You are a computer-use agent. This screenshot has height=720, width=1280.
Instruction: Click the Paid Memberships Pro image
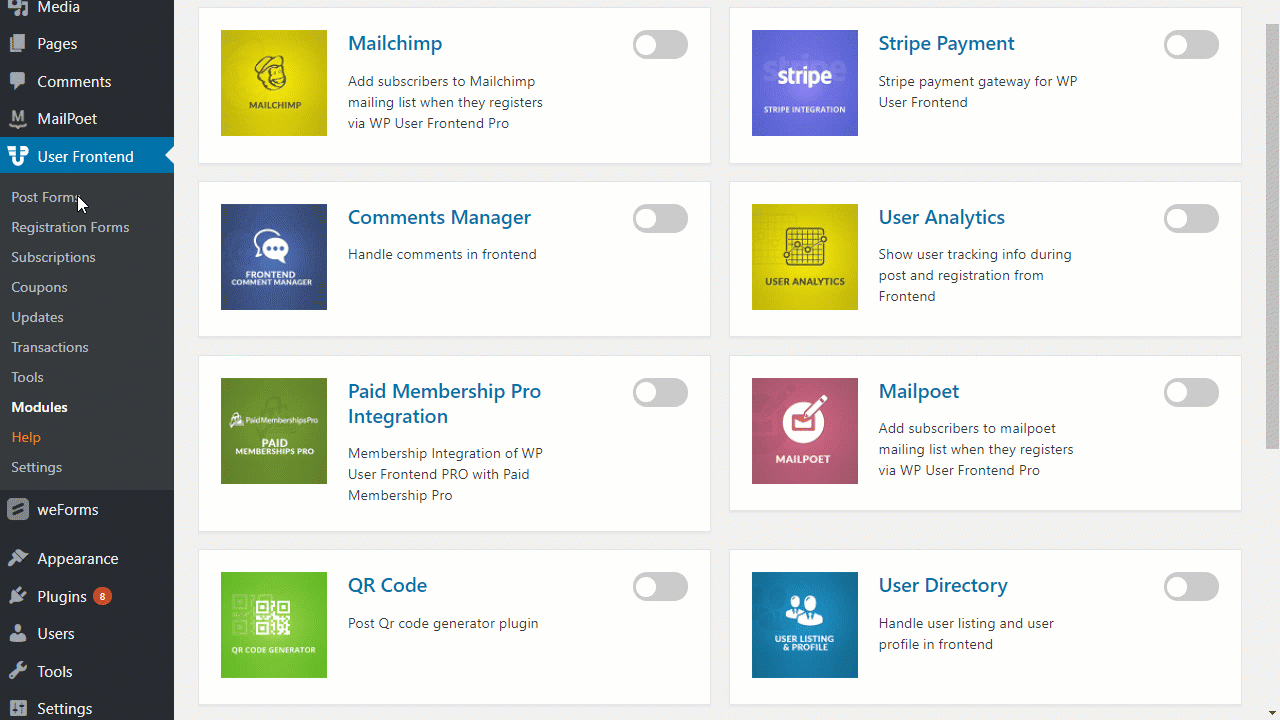[x=274, y=431]
